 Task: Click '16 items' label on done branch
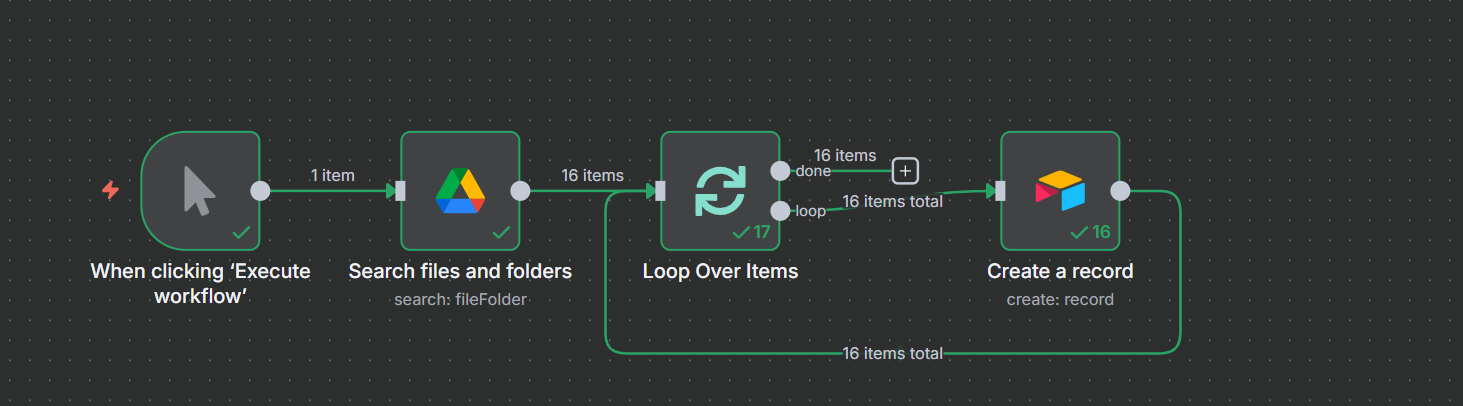(x=845, y=155)
